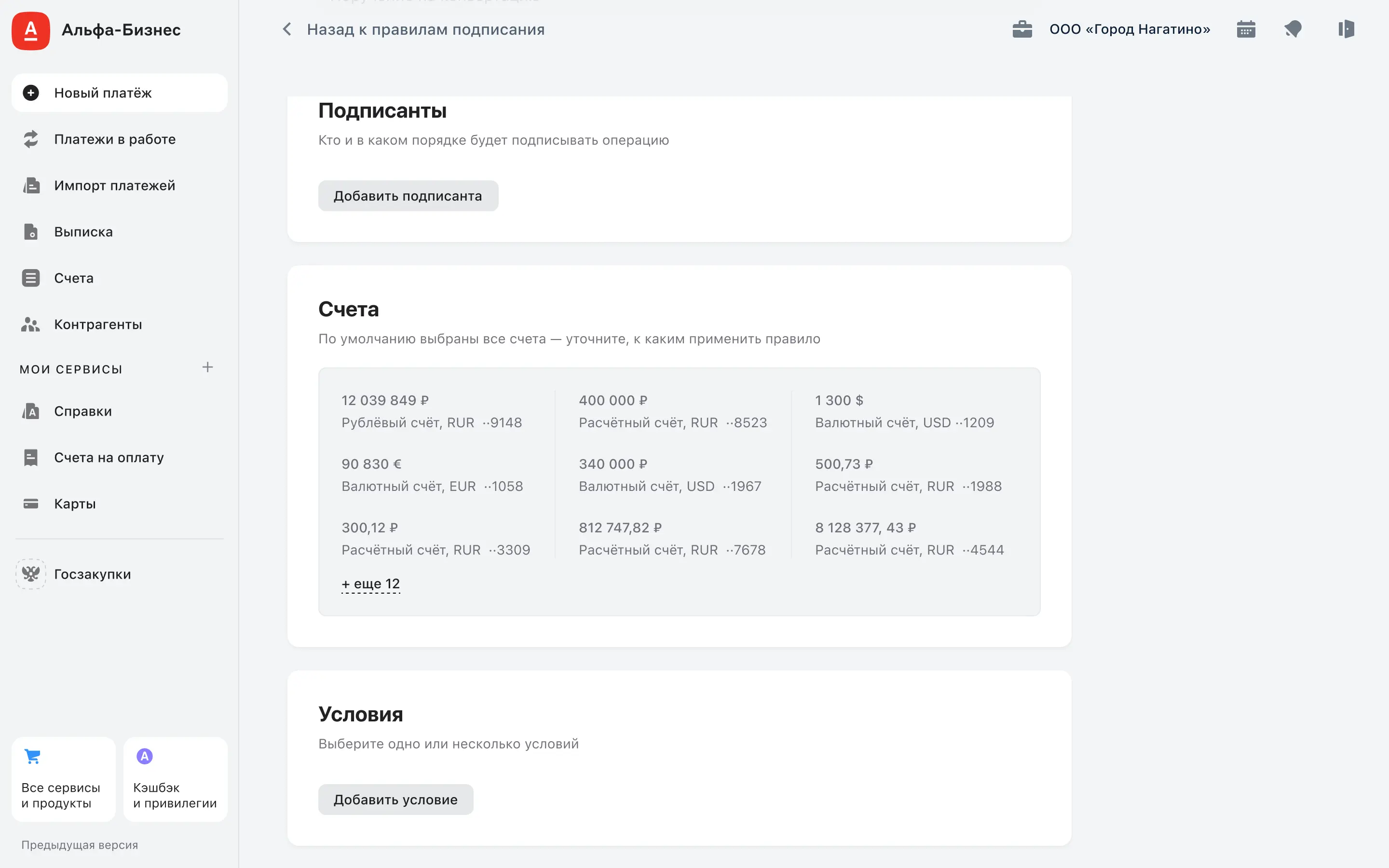
Task: Click the Кэшбэк и привилегии tile
Action: [175, 779]
